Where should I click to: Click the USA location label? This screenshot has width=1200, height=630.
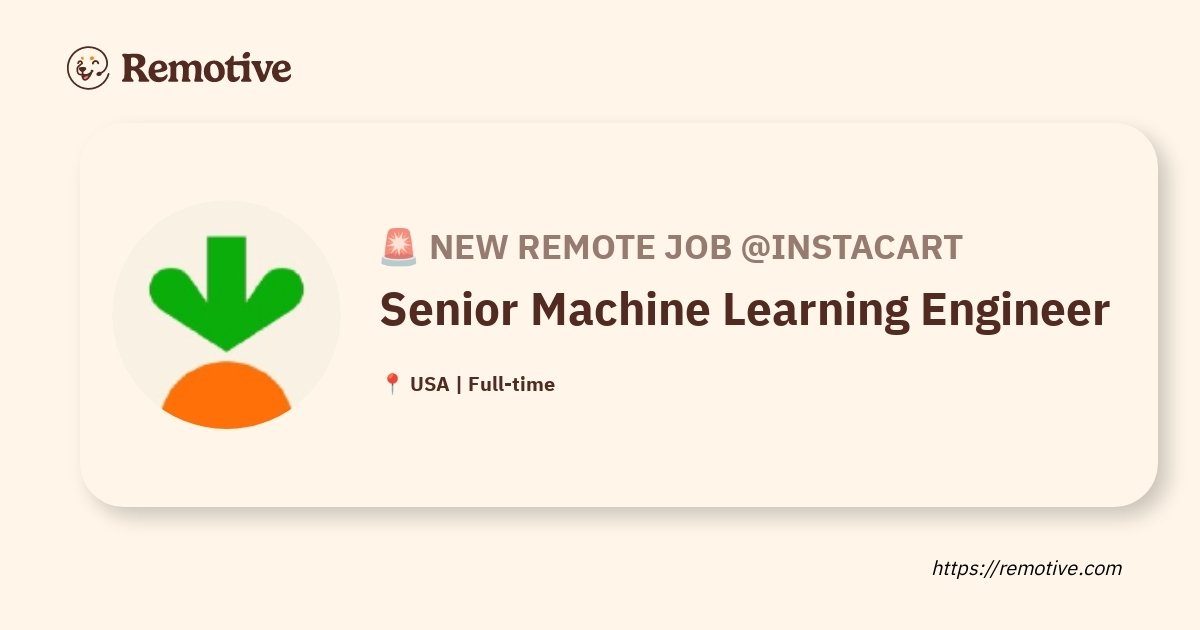[x=430, y=384]
